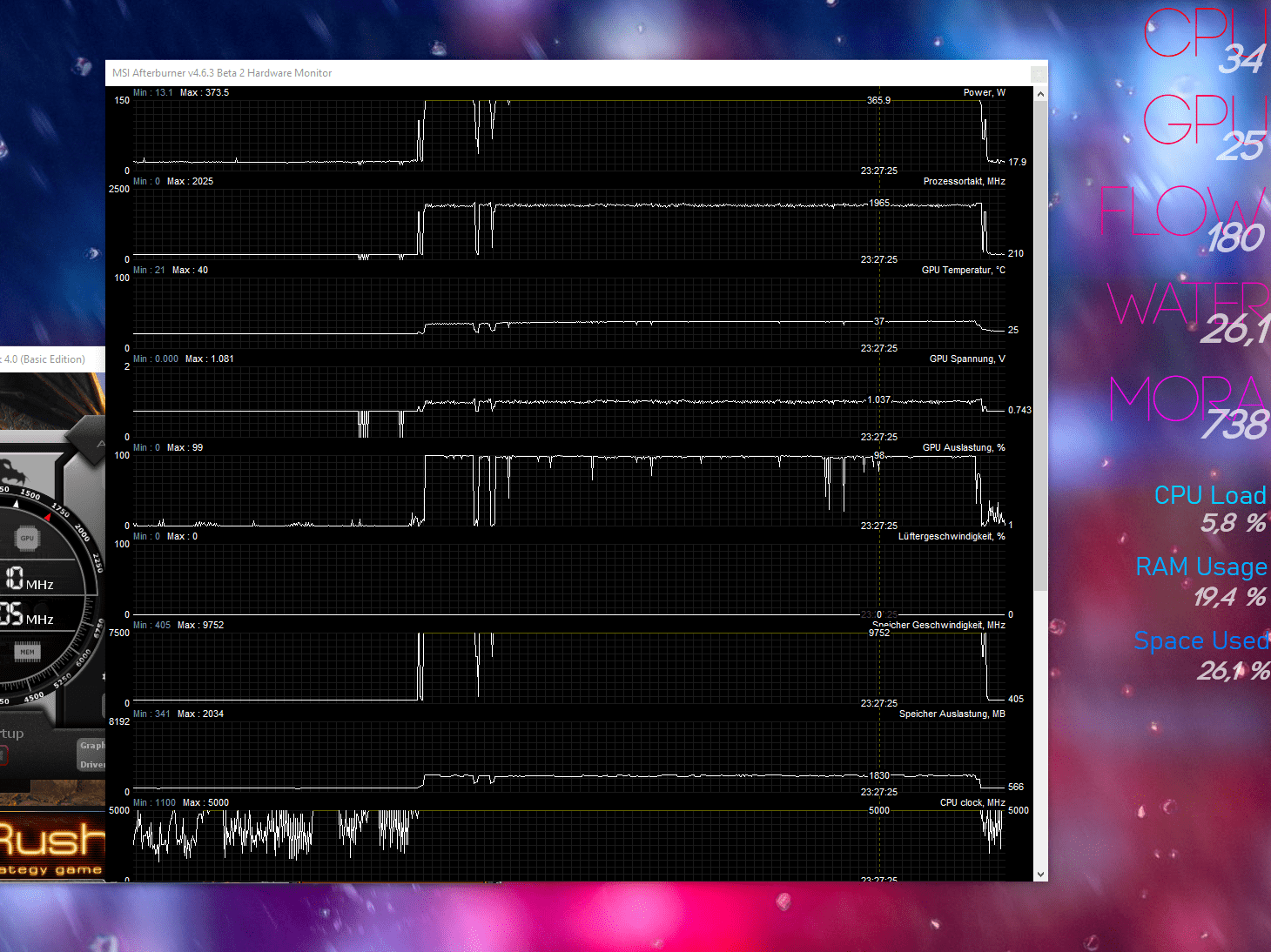Select the 'Prozessortakt, MHz' graph label
Viewport: 1271px width, 952px height.
tap(965, 181)
